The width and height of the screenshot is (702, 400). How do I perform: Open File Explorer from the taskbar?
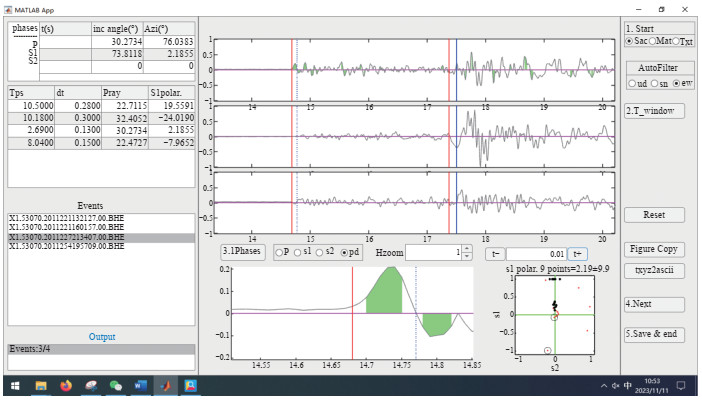42,385
